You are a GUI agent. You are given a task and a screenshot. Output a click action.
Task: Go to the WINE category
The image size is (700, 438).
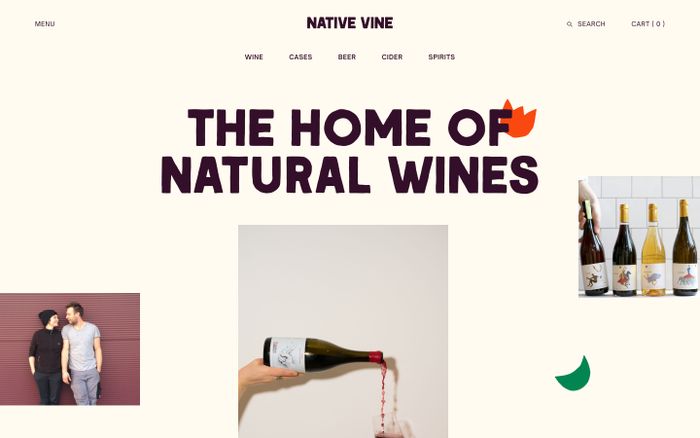coord(254,57)
